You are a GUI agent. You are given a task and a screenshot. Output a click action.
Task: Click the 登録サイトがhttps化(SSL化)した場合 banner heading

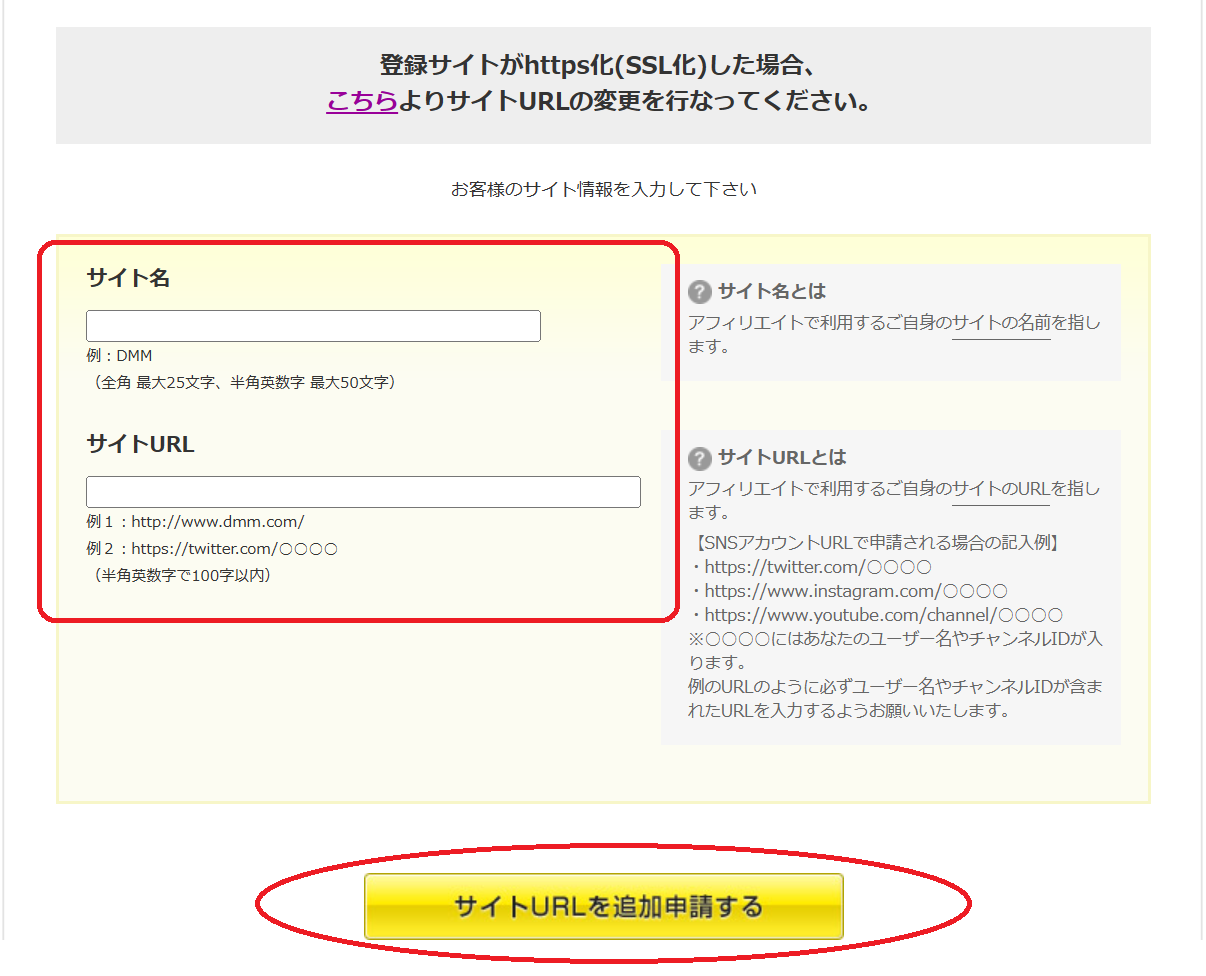(x=602, y=66)
